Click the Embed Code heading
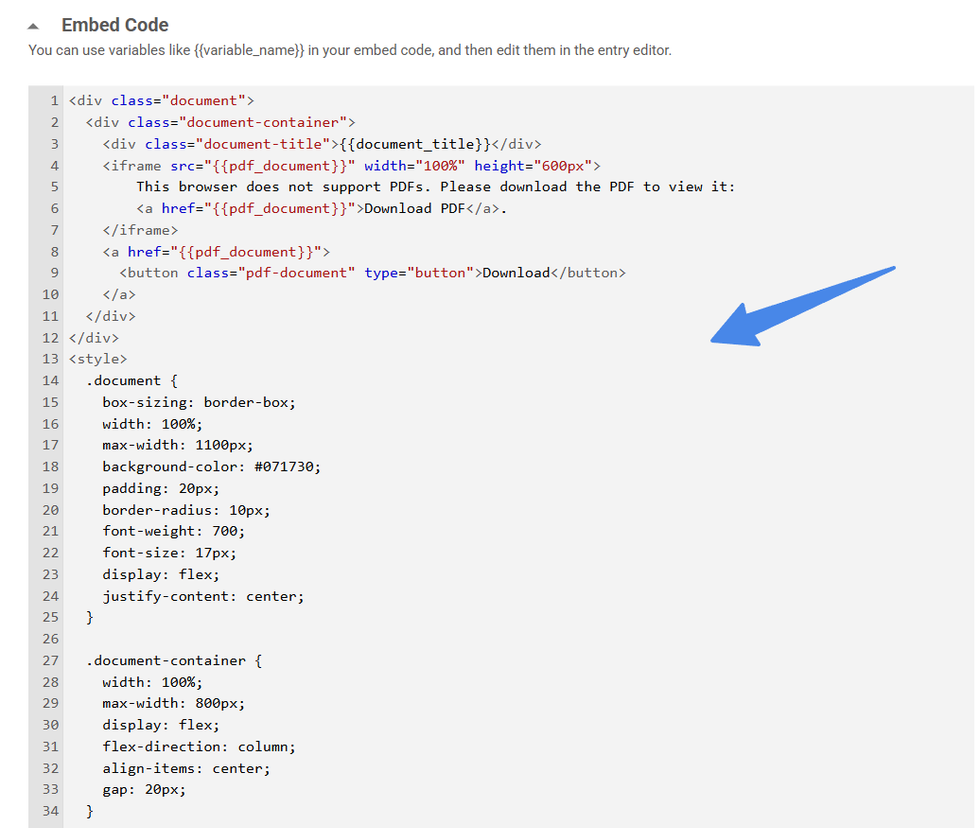The height and width of the screenshot is (828, 980). pos(115,25)
